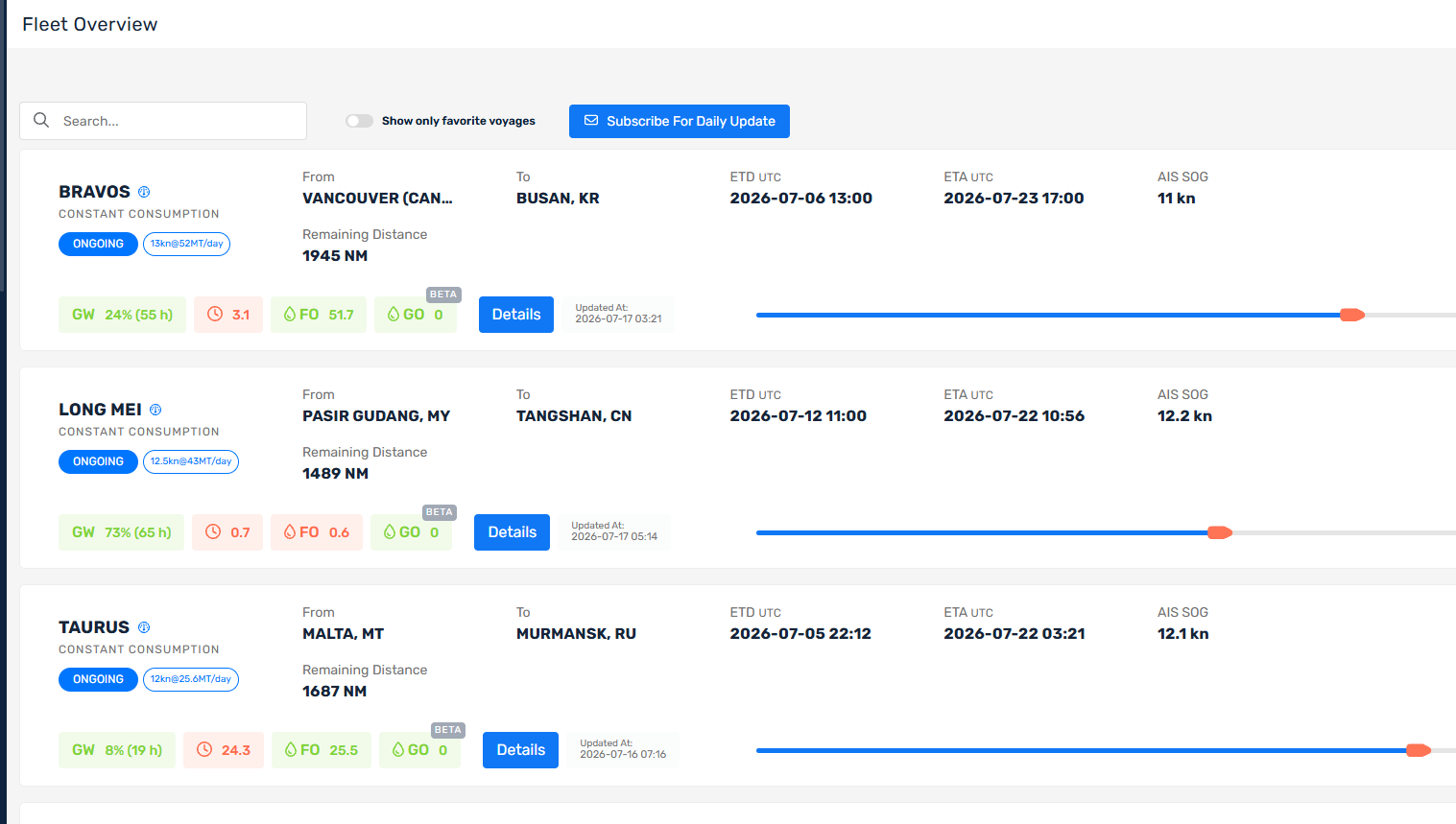Click ETD value 2026-07-06 13:00

pyautogui.click(x=801, y=199)
